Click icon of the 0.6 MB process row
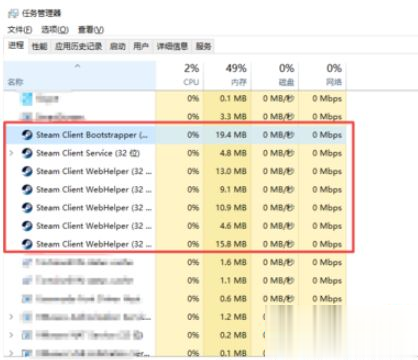 (x=27, y=299)
